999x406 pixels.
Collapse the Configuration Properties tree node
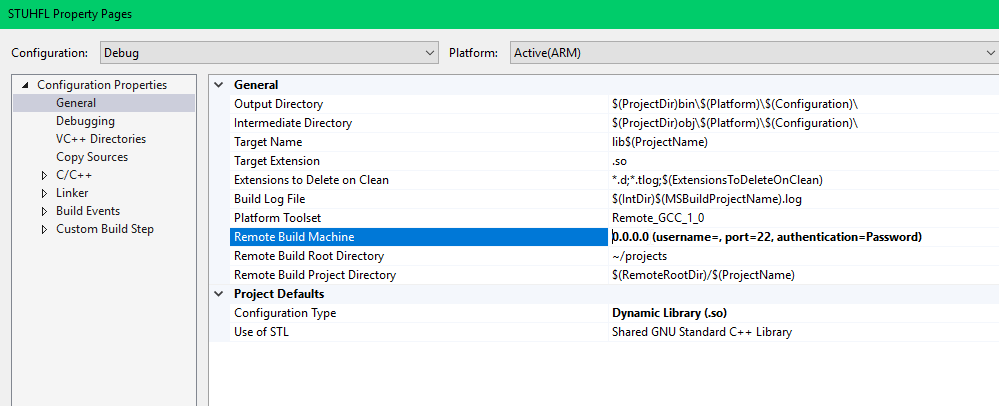pyautogui.click(x=25, y=85)
